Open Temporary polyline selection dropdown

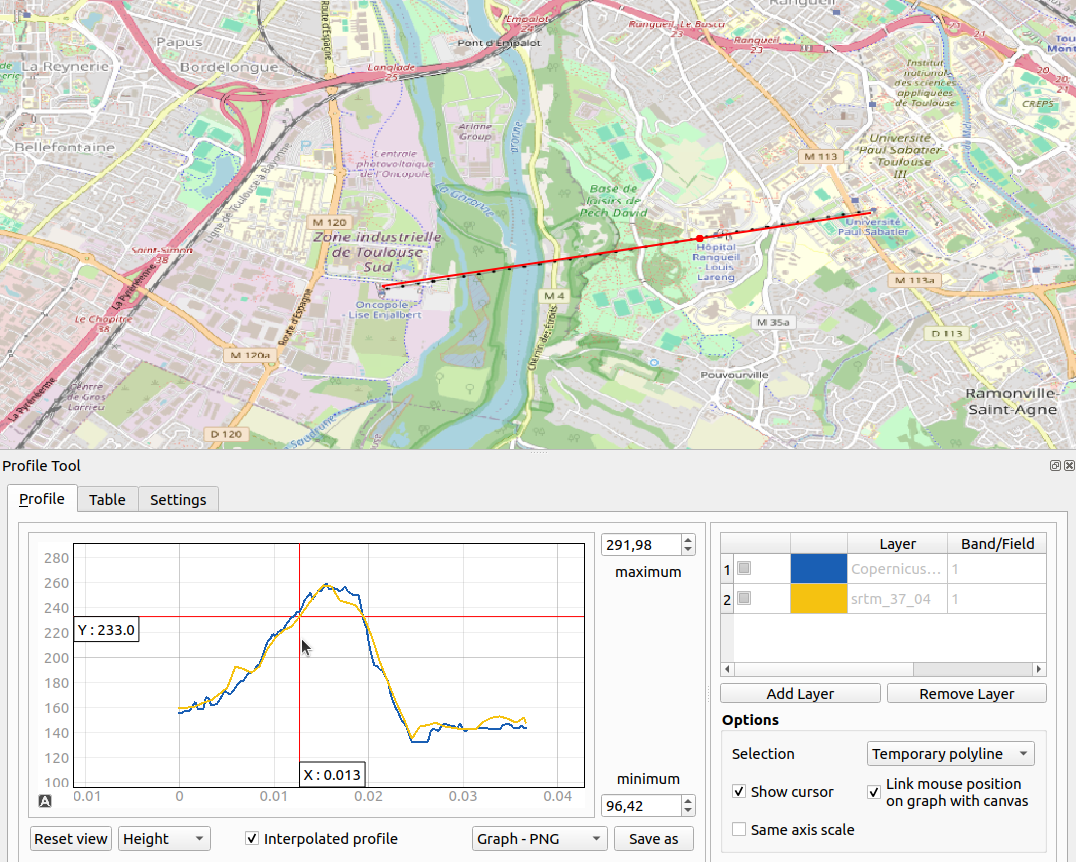tap(950, 754)
